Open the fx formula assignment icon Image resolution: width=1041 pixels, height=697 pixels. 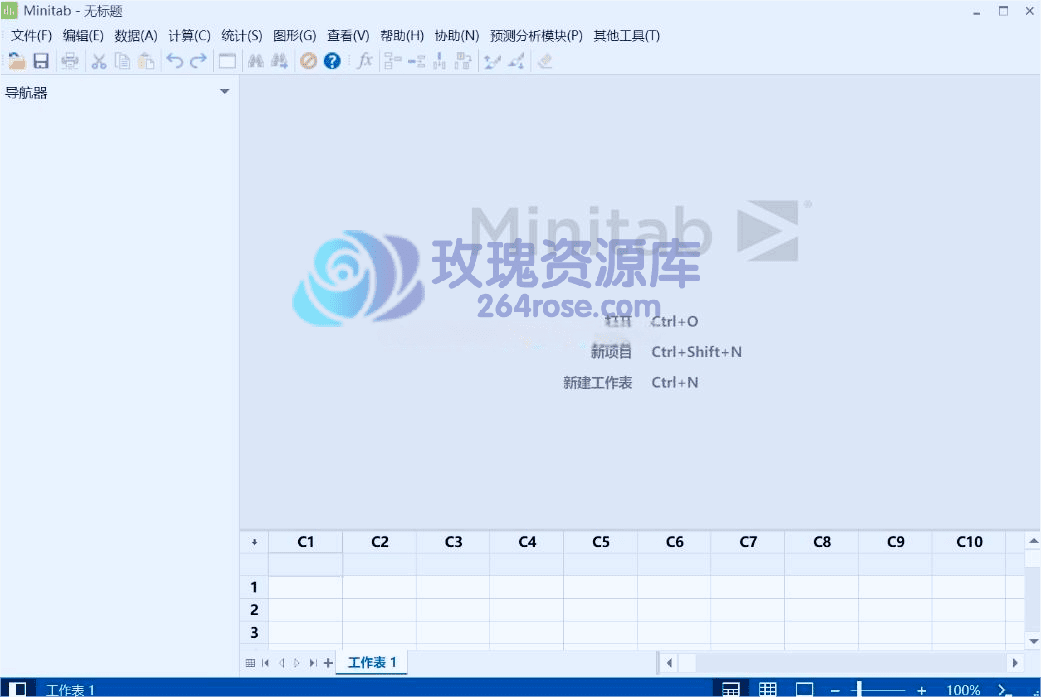364,61
